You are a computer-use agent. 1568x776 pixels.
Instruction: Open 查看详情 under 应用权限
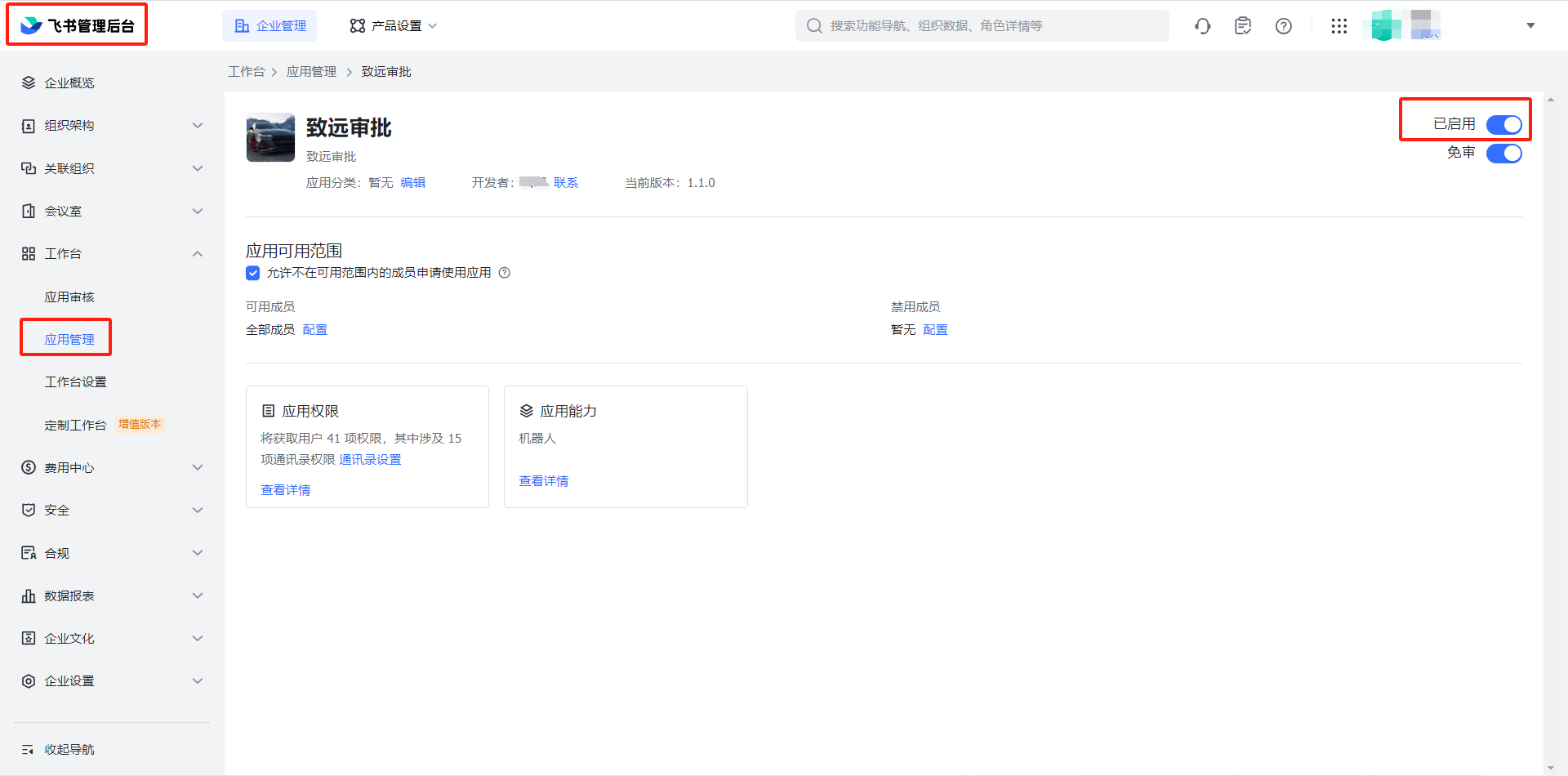coord(285,489)
